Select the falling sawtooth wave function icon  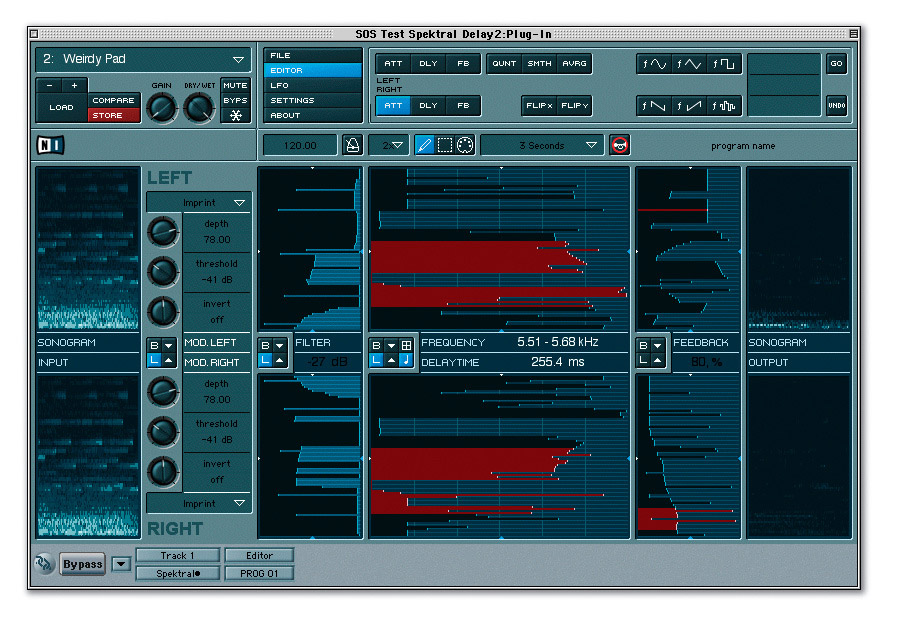653,104
